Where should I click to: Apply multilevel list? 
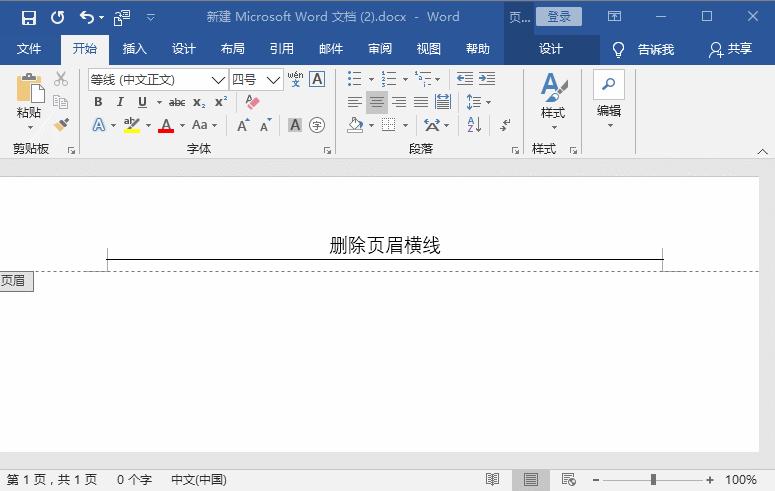(423, 79)
